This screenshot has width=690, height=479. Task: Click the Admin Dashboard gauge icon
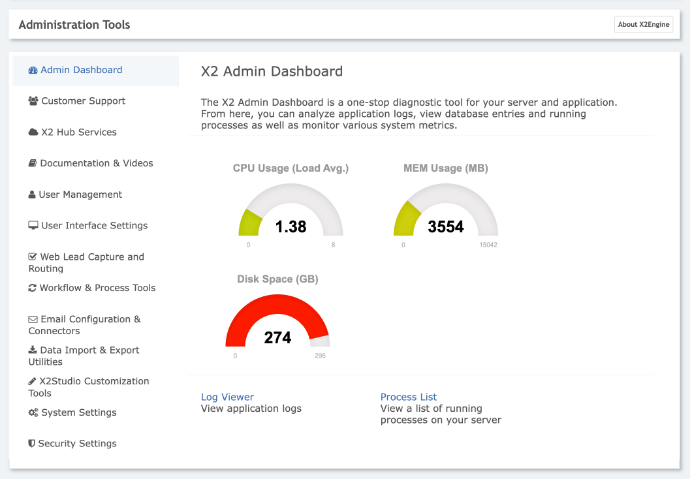33,70
